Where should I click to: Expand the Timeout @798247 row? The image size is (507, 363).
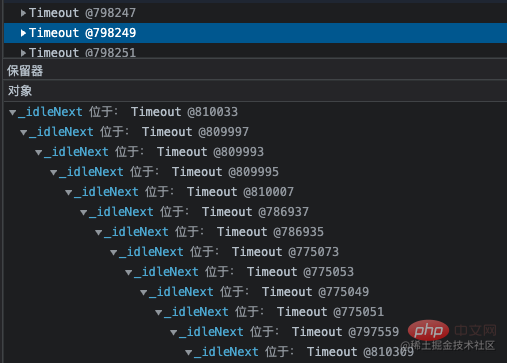click(x=23, y=13)
